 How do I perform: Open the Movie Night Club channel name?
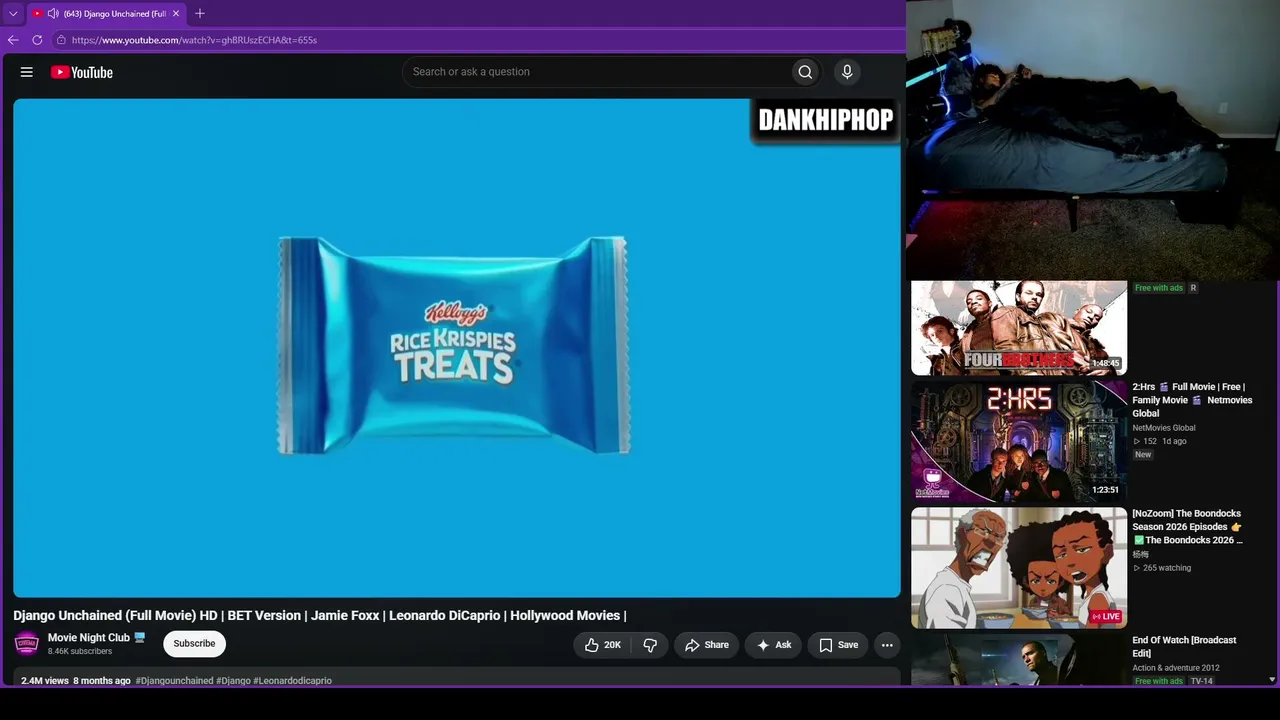(89, 637)
